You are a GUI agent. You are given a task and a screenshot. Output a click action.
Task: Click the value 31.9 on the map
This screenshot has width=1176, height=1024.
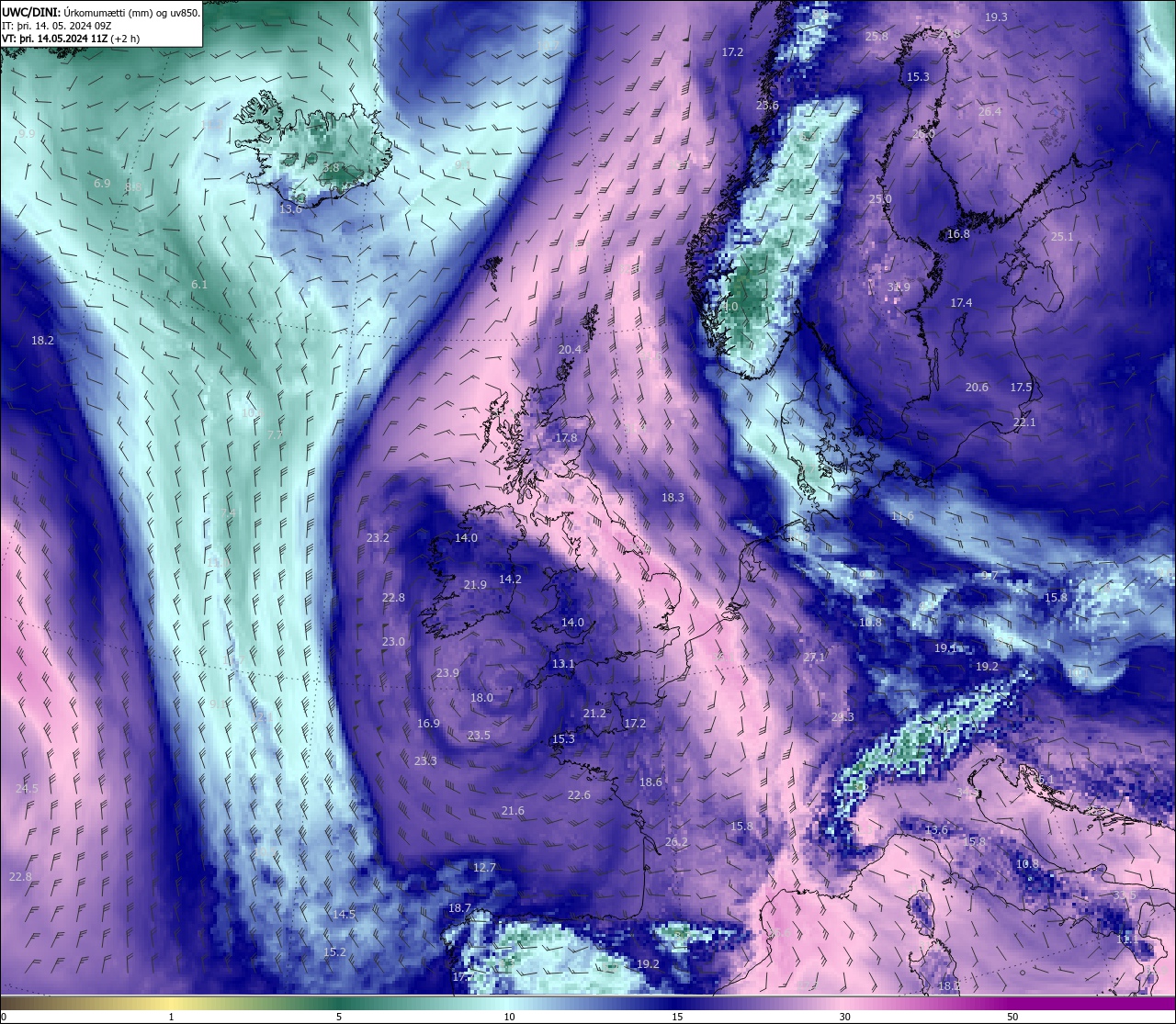899,287
